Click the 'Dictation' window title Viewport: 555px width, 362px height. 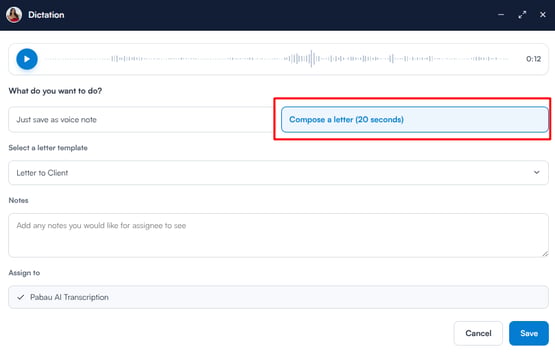tap(46, 15)
